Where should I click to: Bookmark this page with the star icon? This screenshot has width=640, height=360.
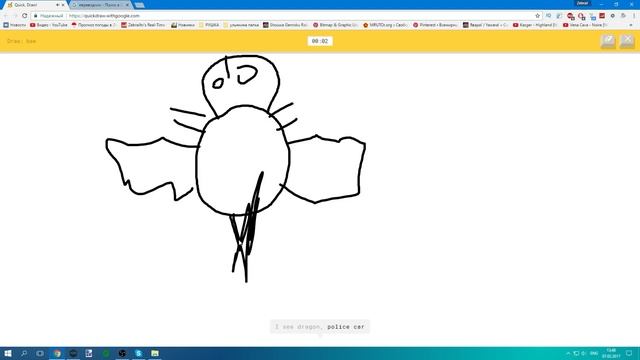(x=538, y=16)
